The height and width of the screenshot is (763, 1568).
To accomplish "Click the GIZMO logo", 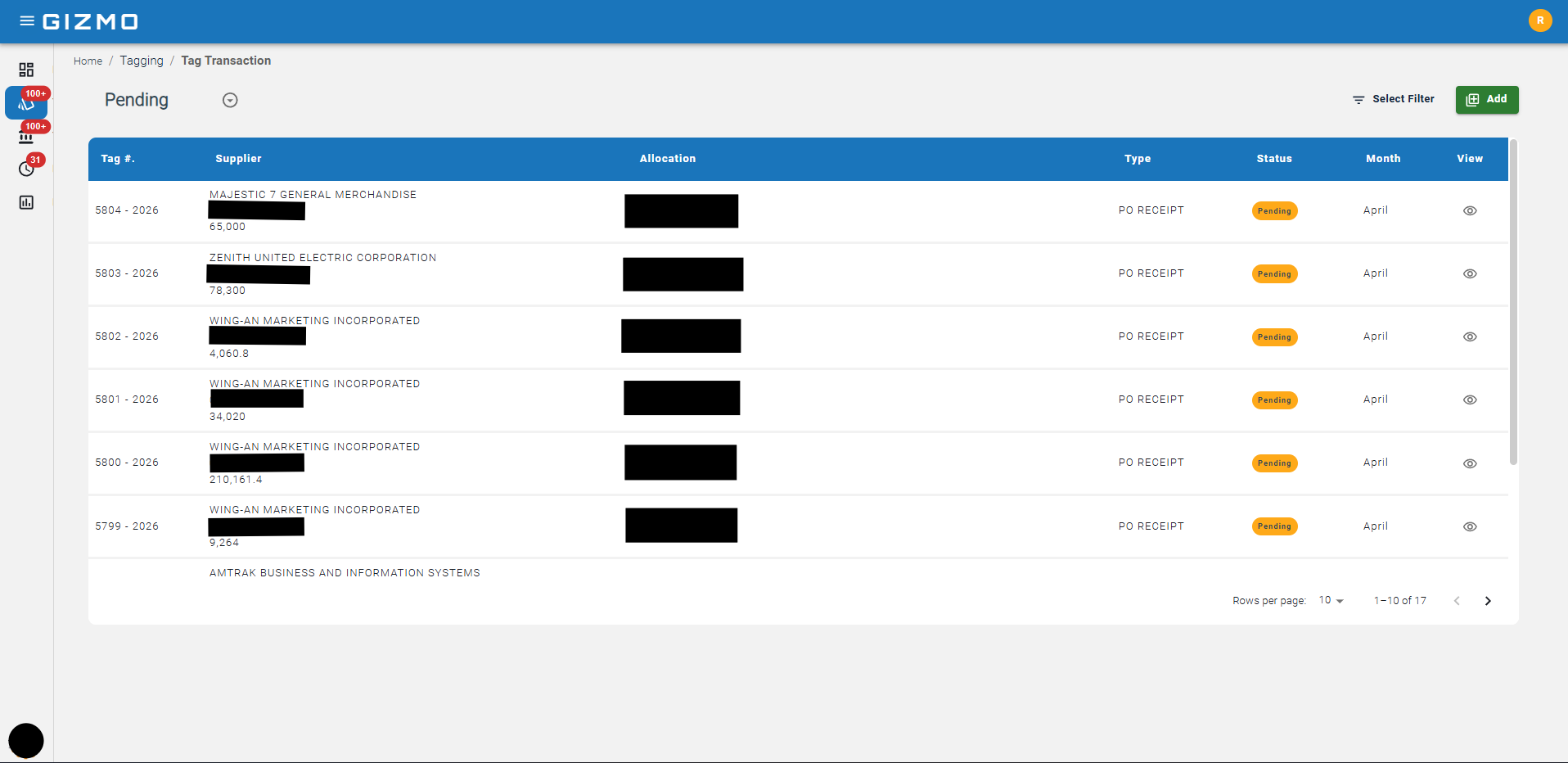I will (x=90, y=21).
